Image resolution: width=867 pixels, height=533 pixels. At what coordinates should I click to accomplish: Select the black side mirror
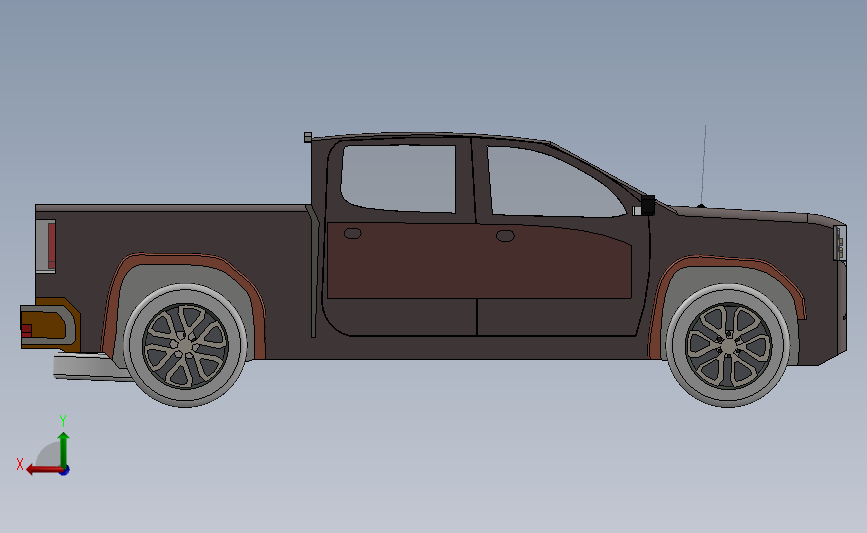point(648,205)
